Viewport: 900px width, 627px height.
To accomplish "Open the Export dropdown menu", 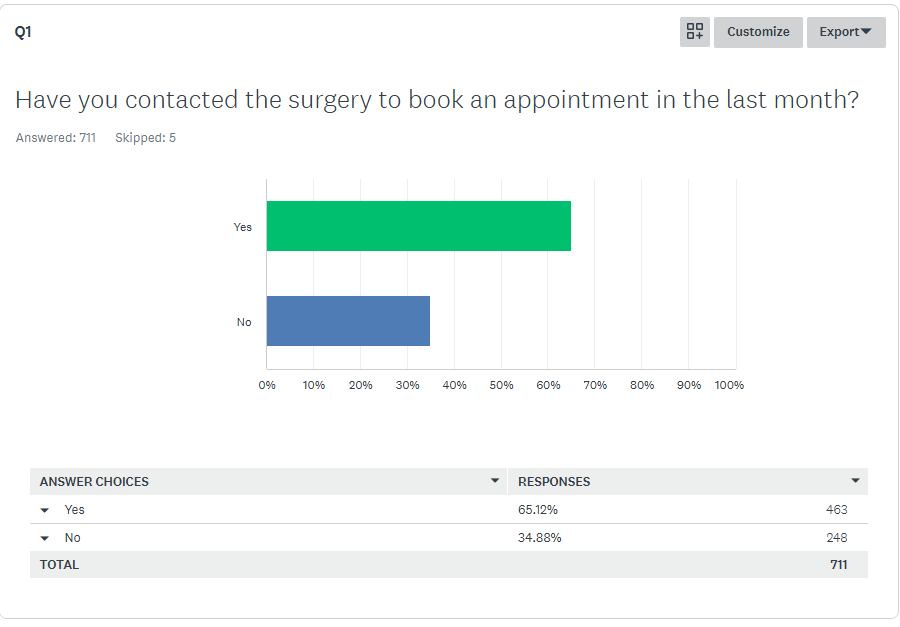I will point(846,32).
